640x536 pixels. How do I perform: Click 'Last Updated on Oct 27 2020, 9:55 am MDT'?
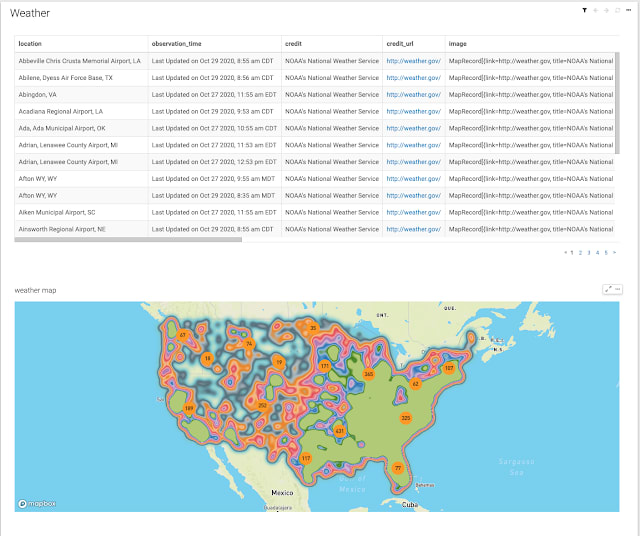(x=213, y=178)
